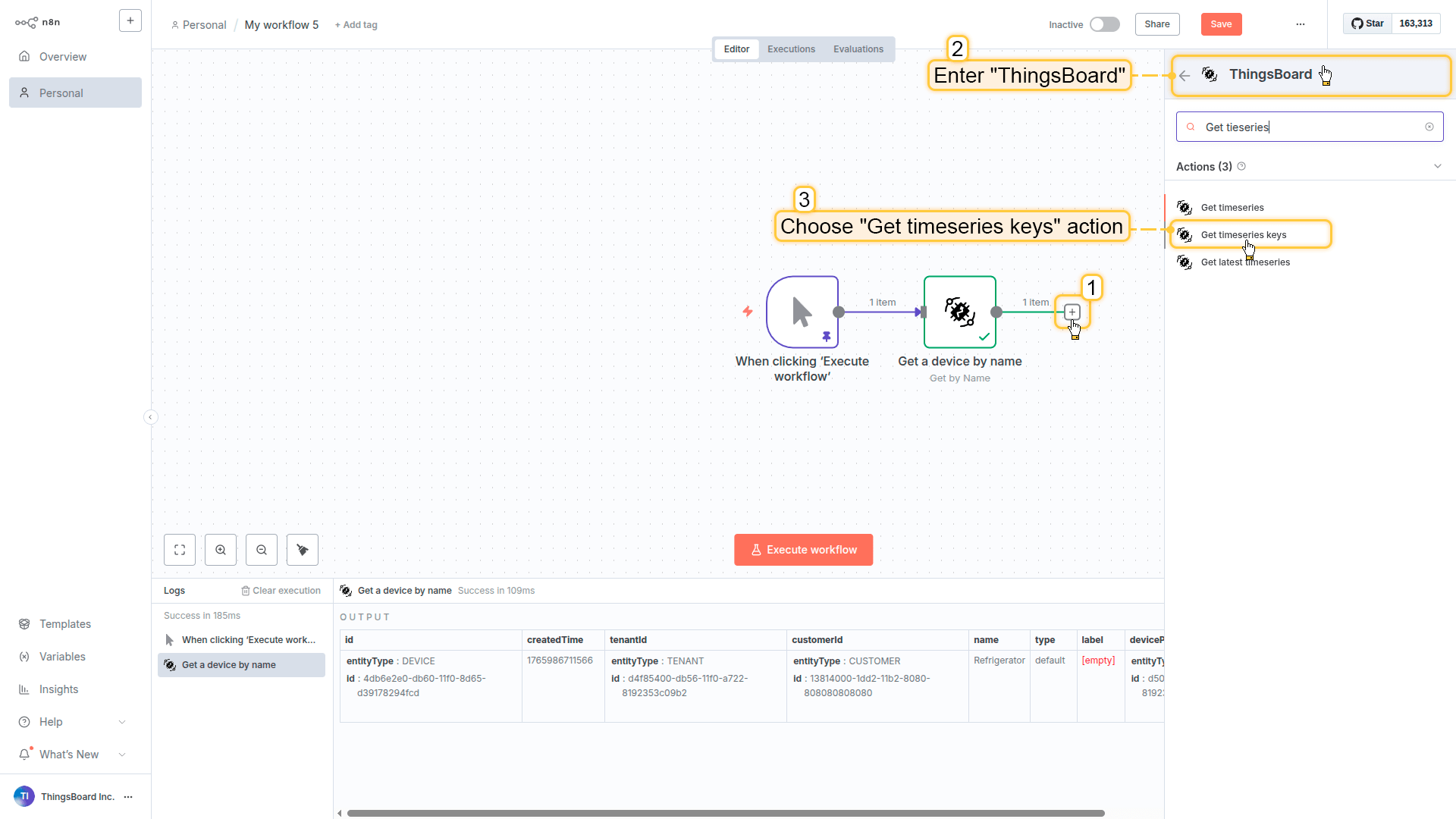Image resolution: width=1456 pixels, height=819 pixels.
Task: Collapse the Actions (3) section
Action: (x=1437, y=166)
